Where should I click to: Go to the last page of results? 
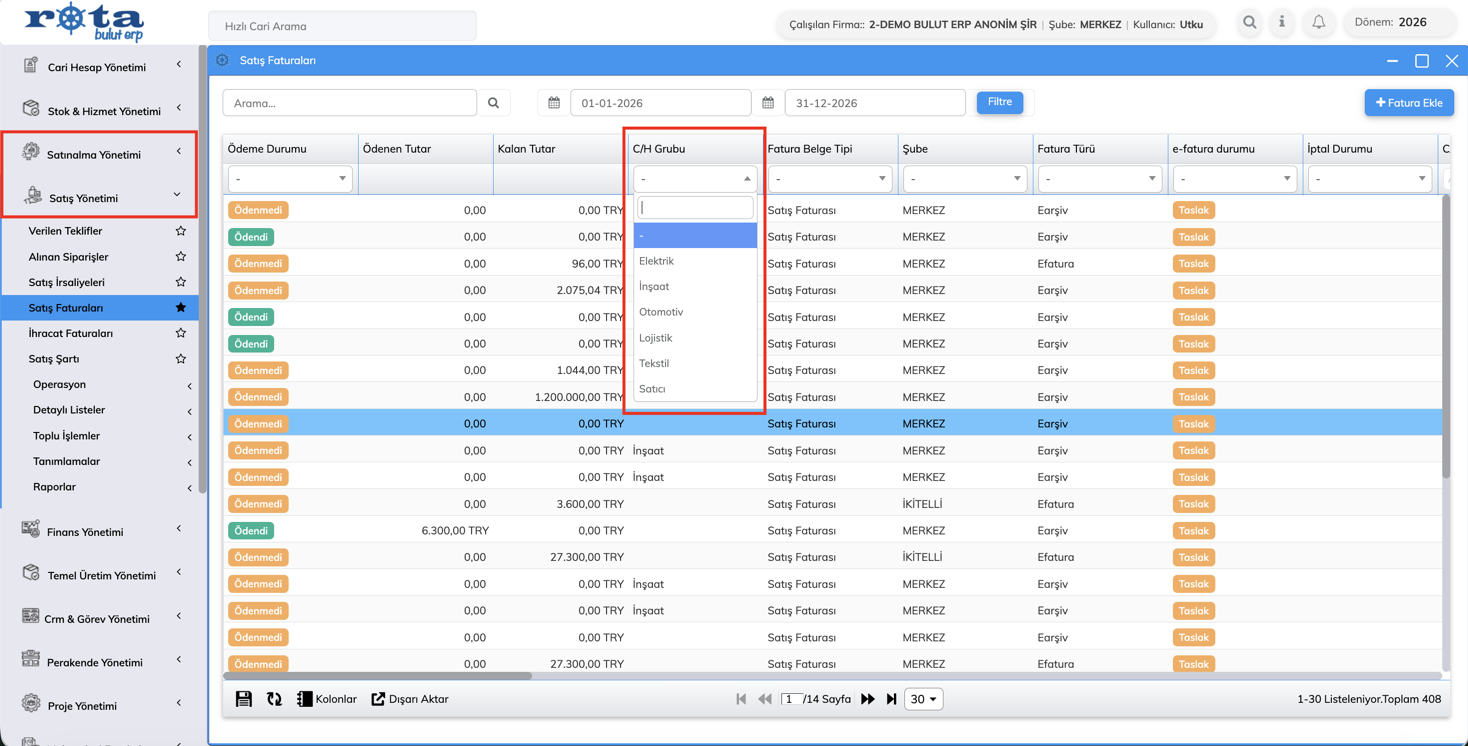click(x=892, y=699)
